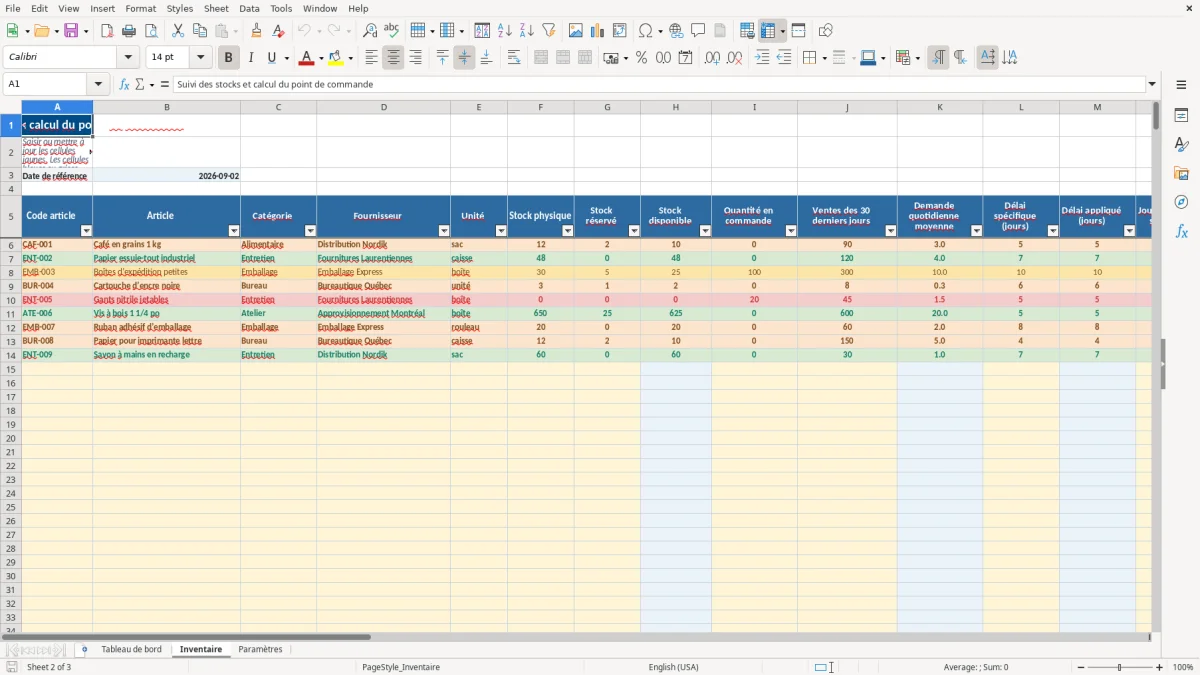Insert Comment speech bubble icon
Viewport: 1200px width, 675px height.
699,31
